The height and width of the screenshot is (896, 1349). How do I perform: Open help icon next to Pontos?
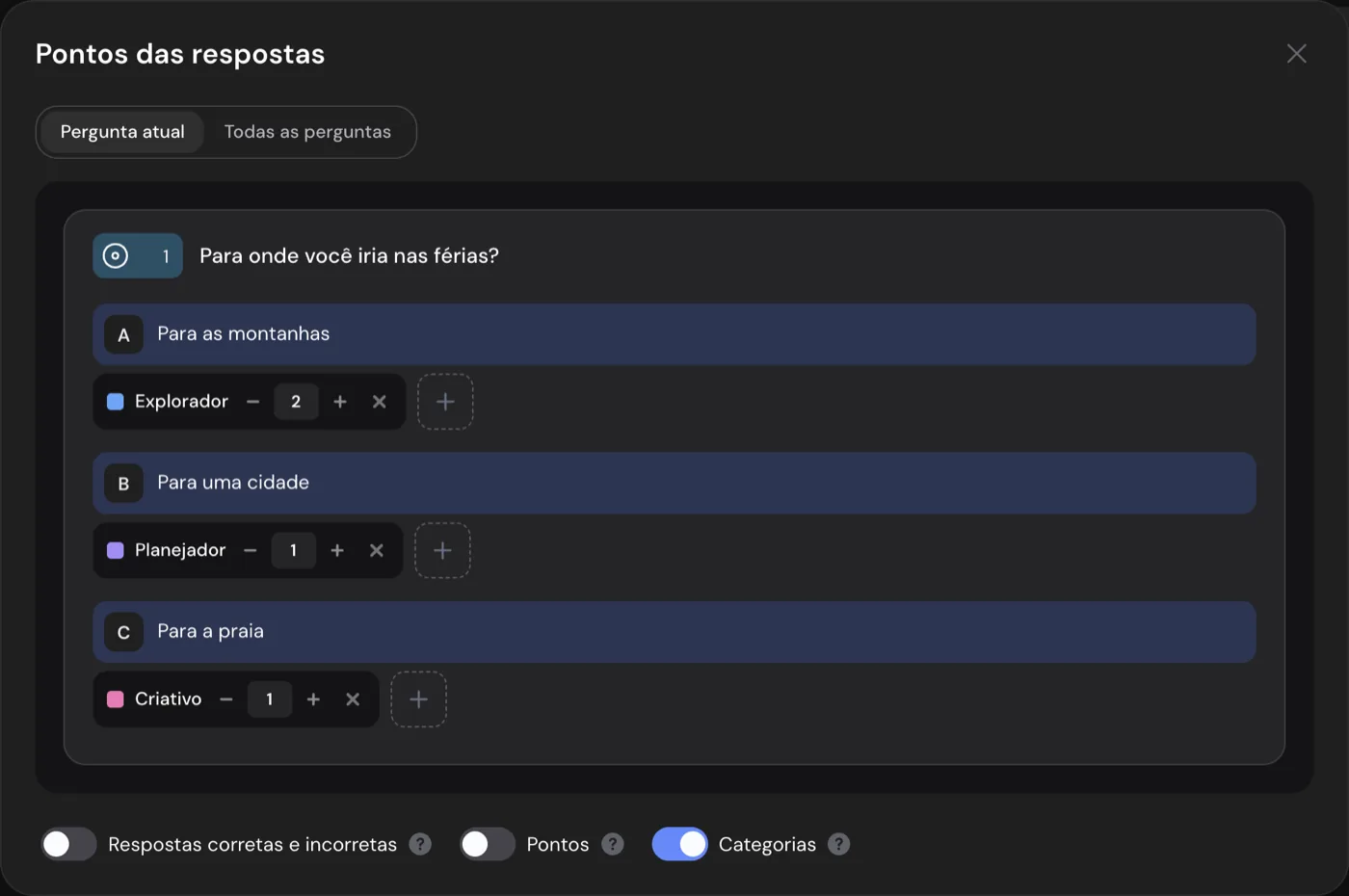pos(613,844)
